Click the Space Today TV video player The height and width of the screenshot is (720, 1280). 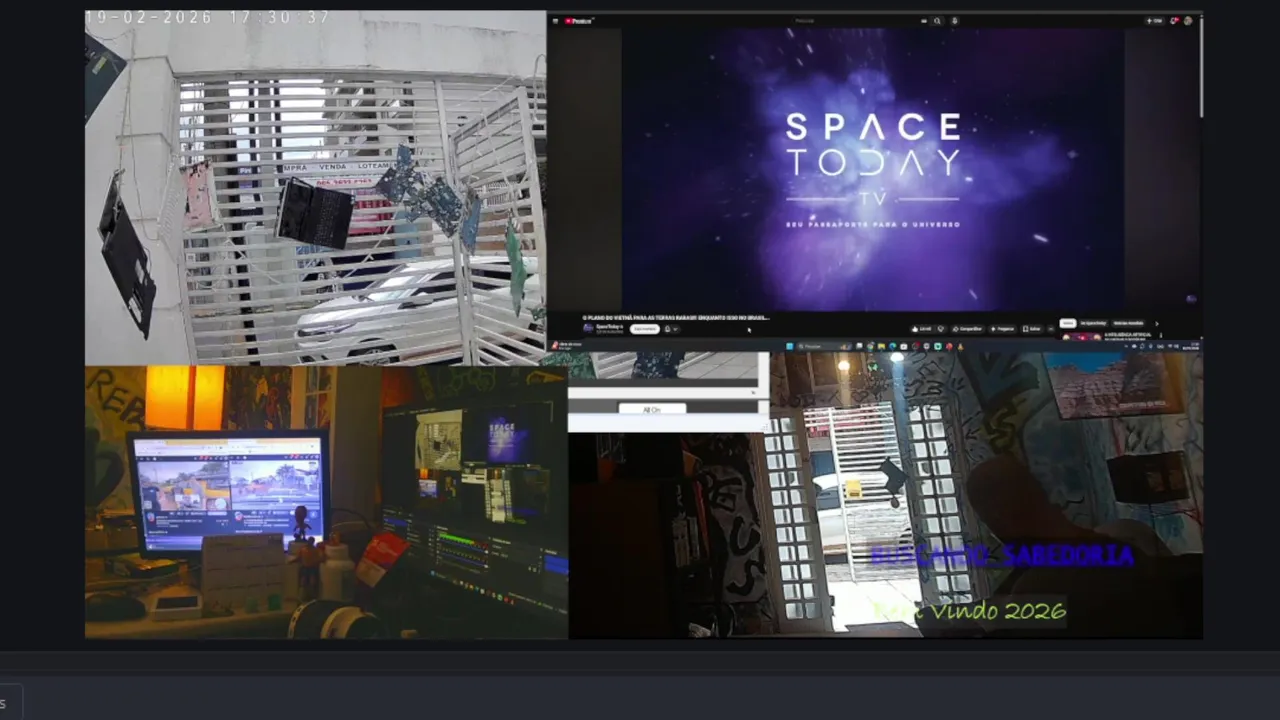click(873, 168)
